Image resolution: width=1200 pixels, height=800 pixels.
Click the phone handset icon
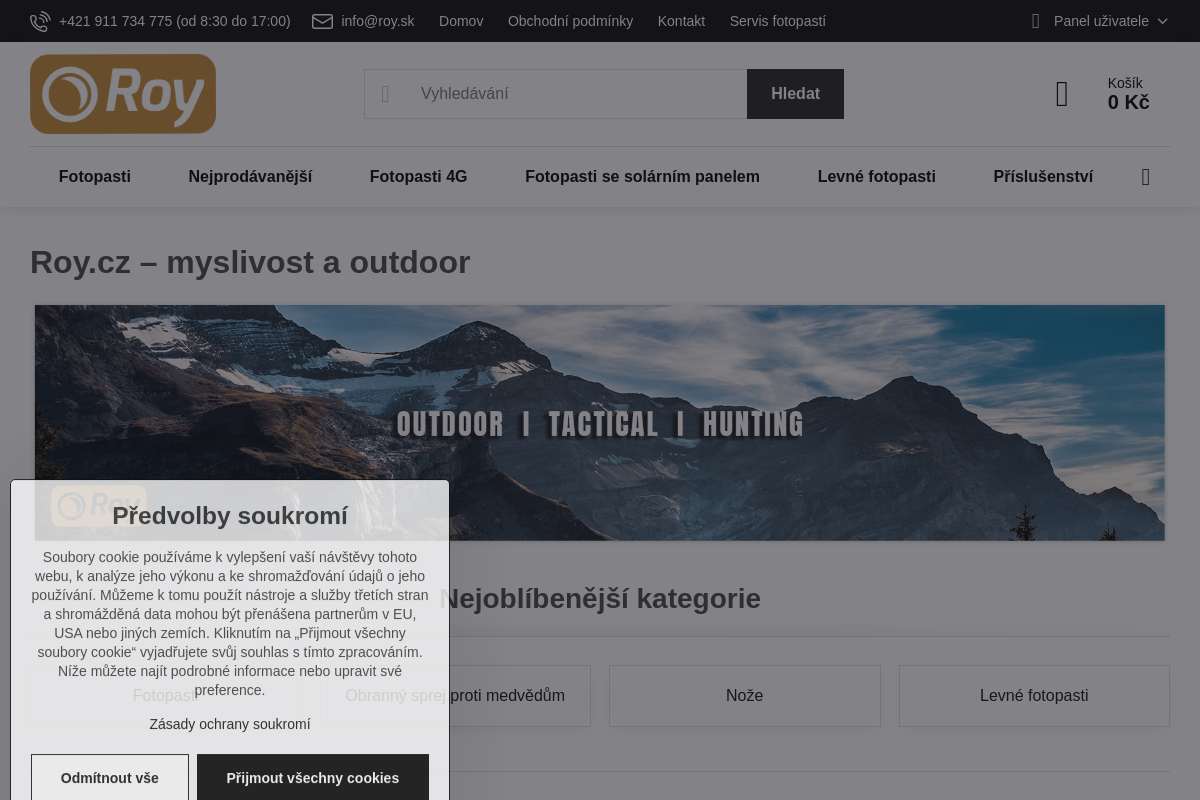tap(40, 21)
